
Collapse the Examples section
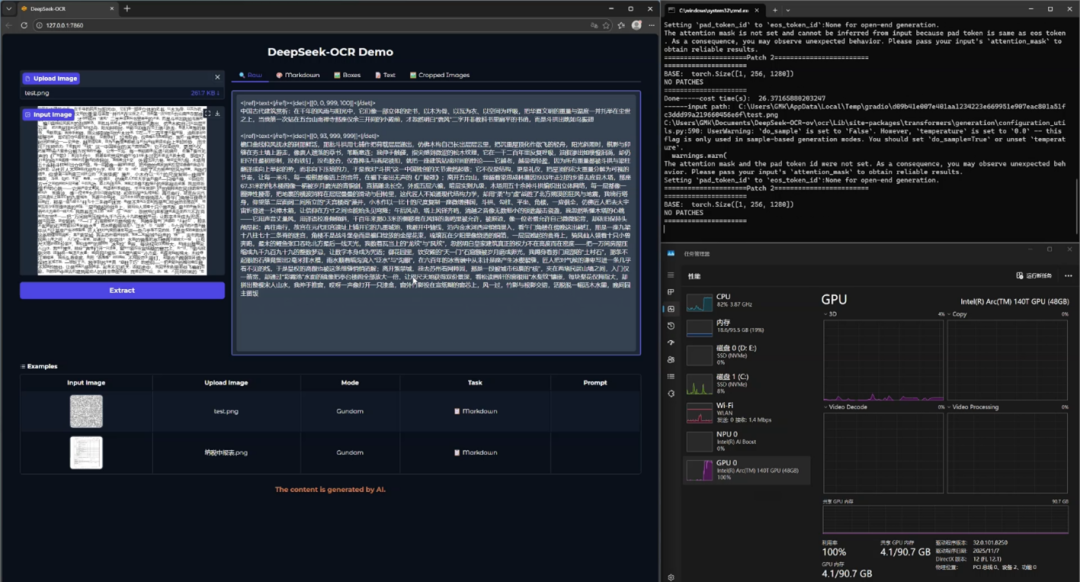click(x=39, y=366)
